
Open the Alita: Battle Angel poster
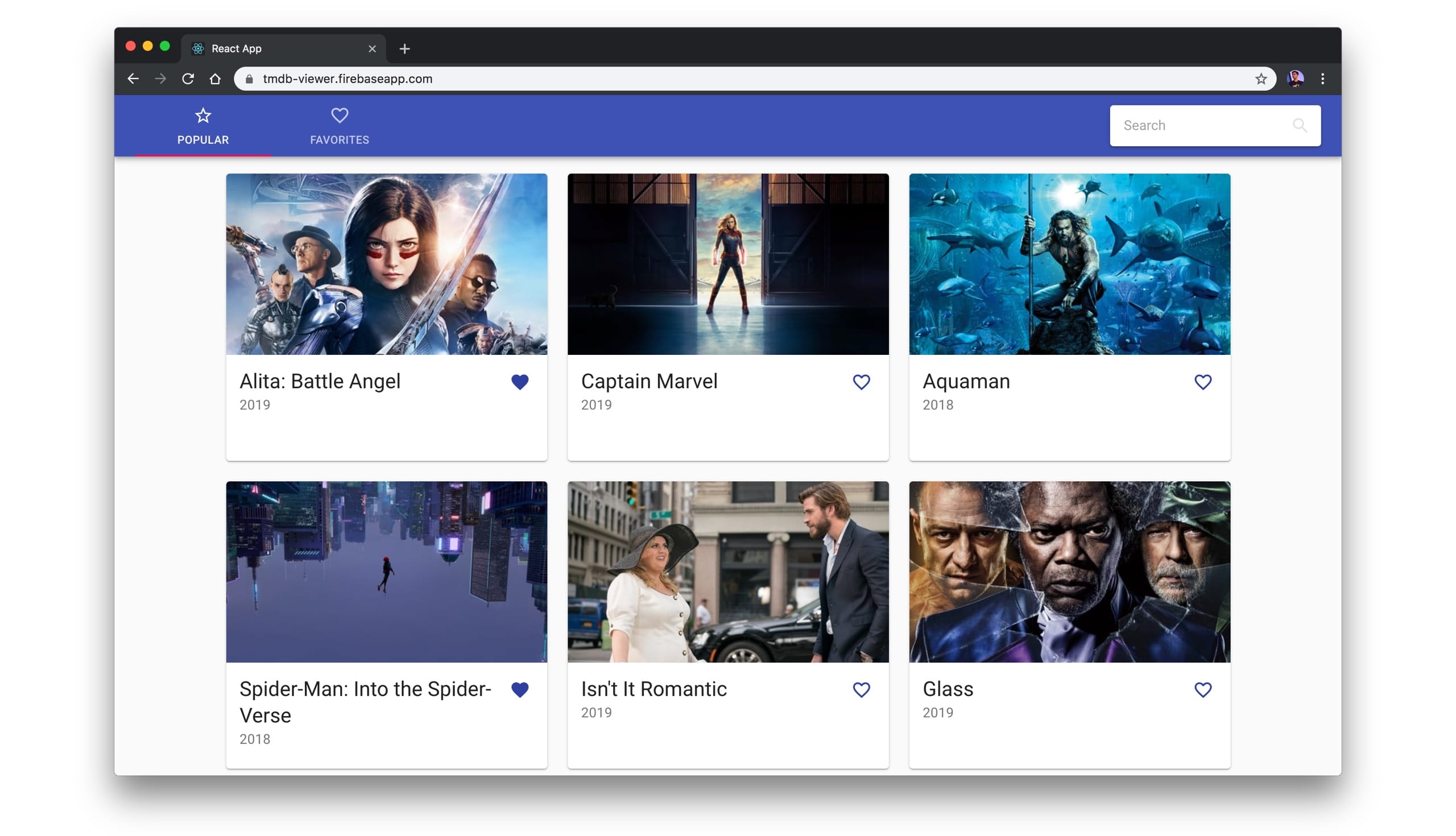click(386, 264)
